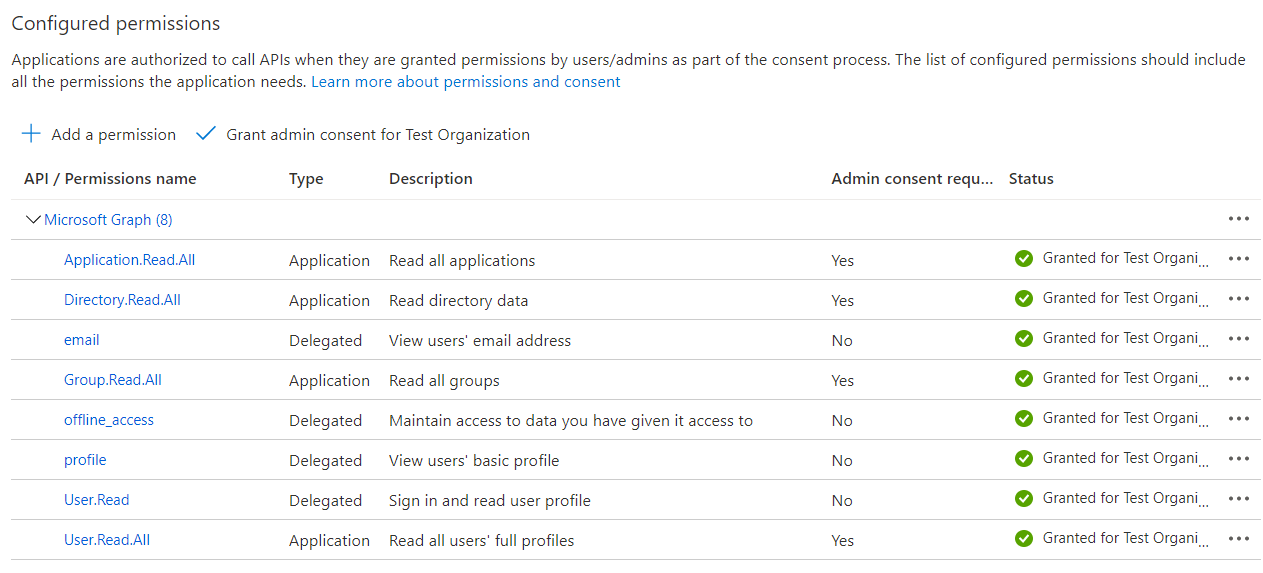Open the offline_access permission link
This screenshot has width=1263, height=573.
[x=109, y=419]
